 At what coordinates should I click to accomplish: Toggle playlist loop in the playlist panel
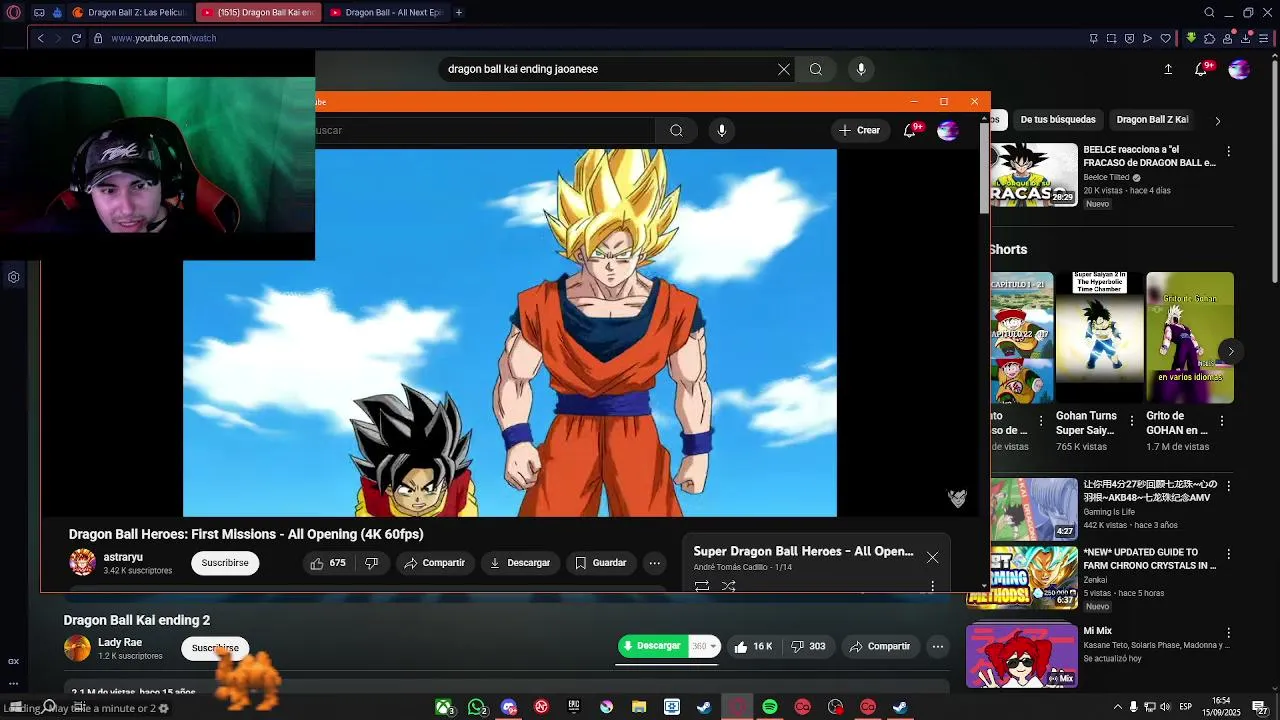(702, 586)
